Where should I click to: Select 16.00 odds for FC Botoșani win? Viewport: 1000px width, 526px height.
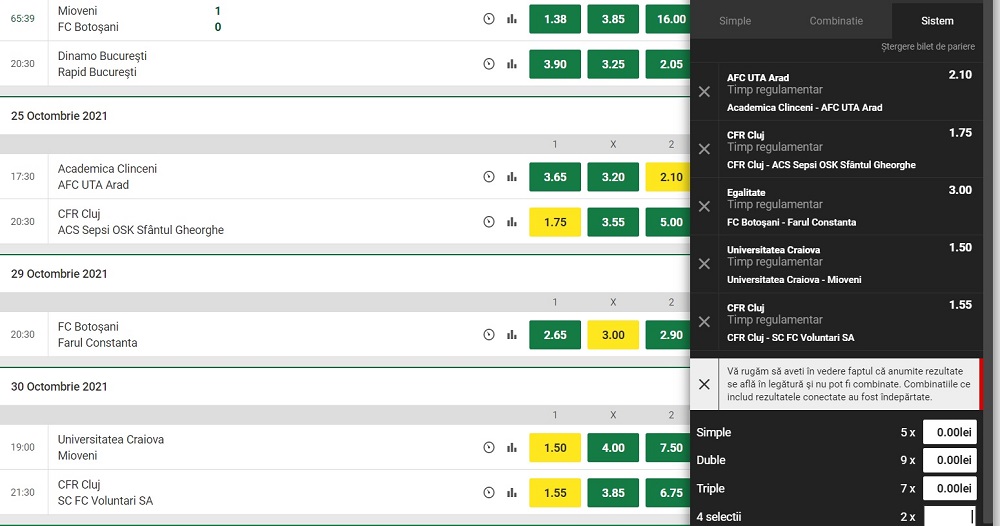coord(671,19)
